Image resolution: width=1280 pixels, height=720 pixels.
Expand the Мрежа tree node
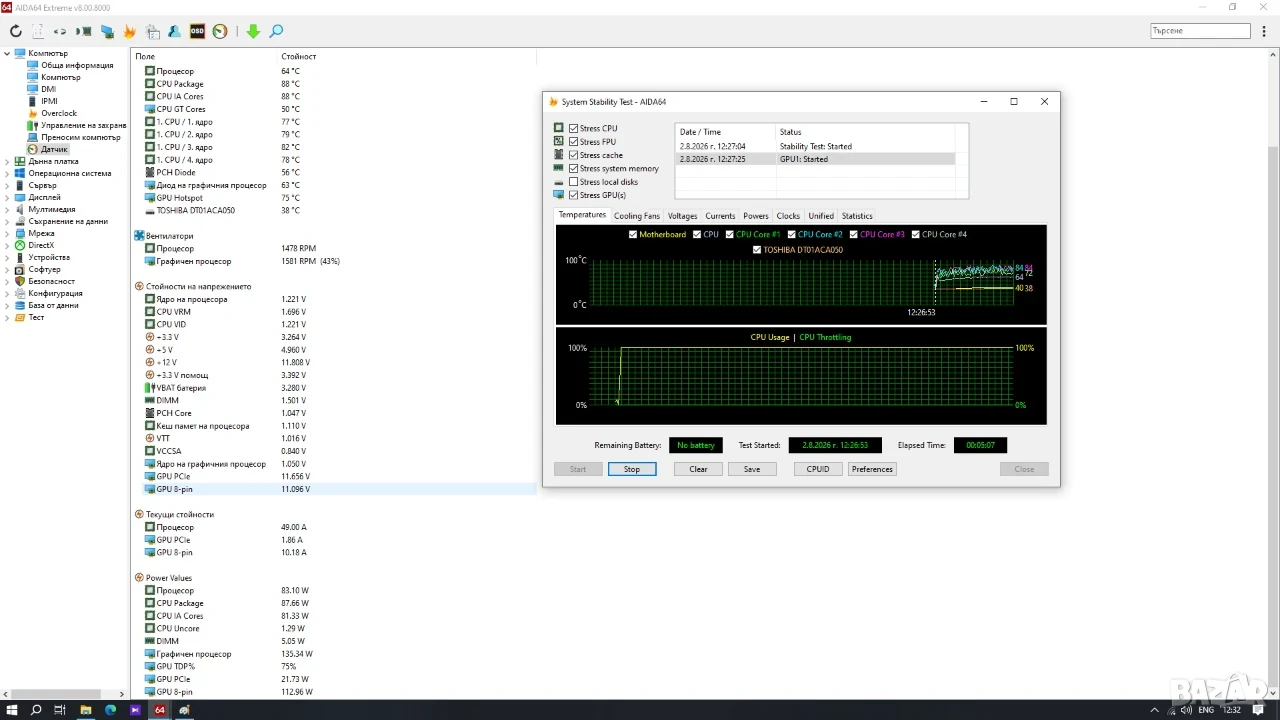[x=8, y=233]
